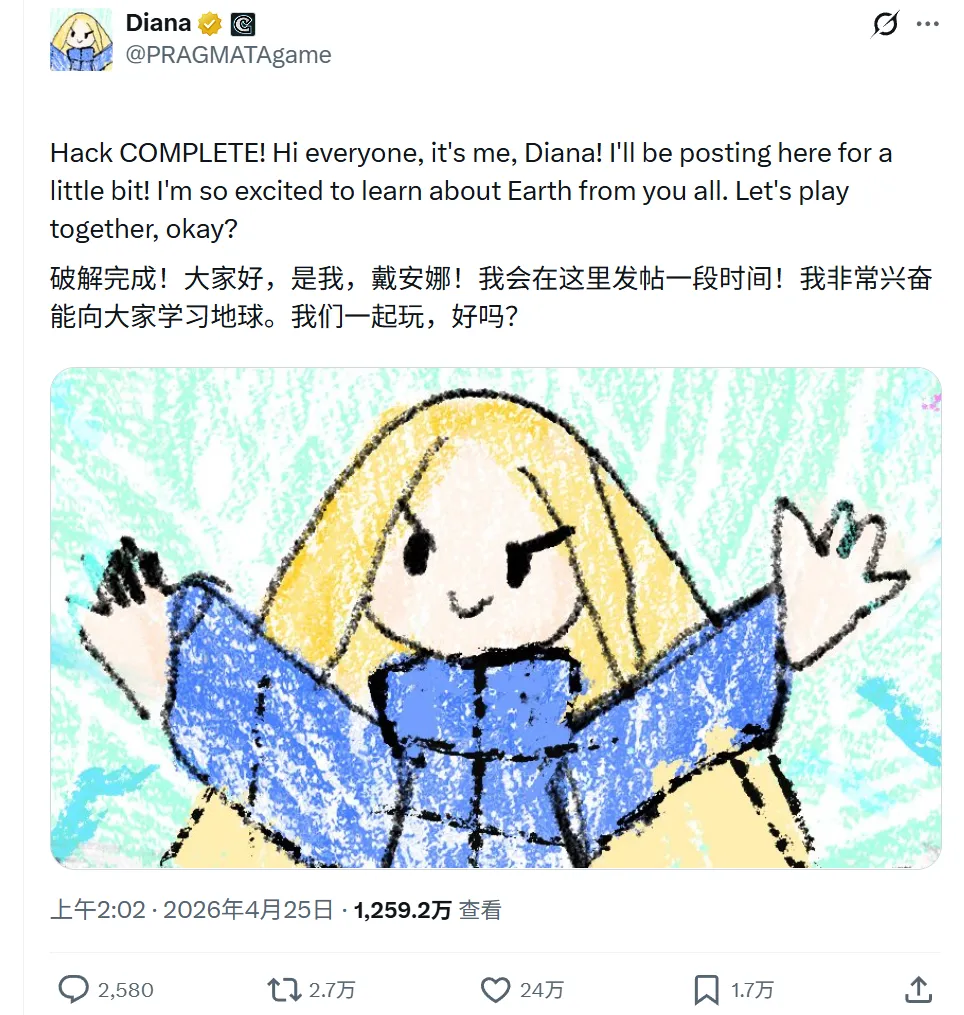This screenshot has width=964, height=1015.
Task: Repost this post with retweet icon
Action: (284, 989)
